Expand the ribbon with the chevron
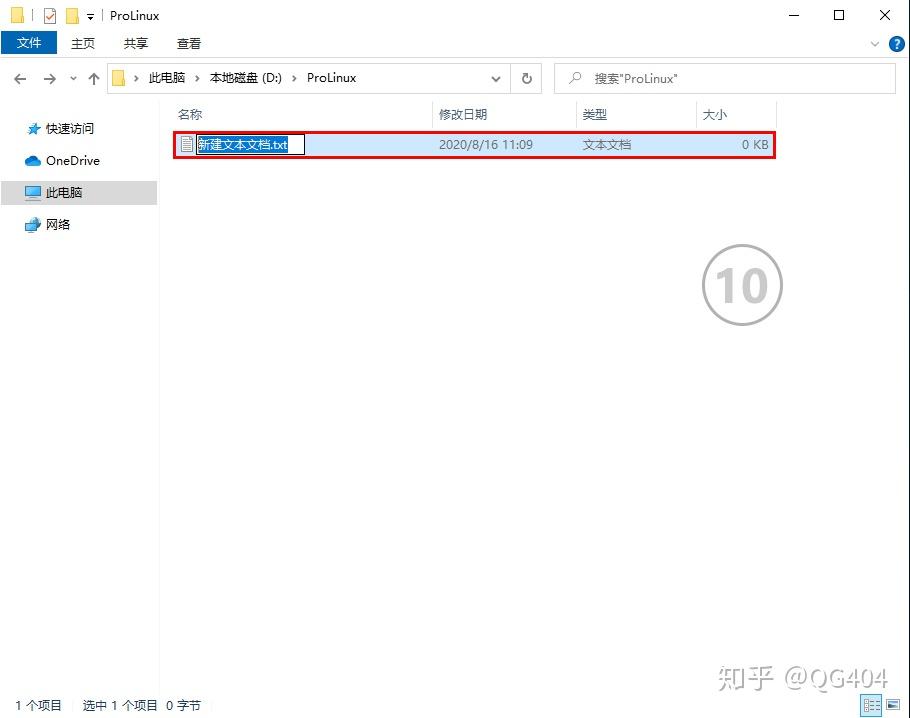Image resolution: width=910 pixels, height=718 pixels. (876, 44)
